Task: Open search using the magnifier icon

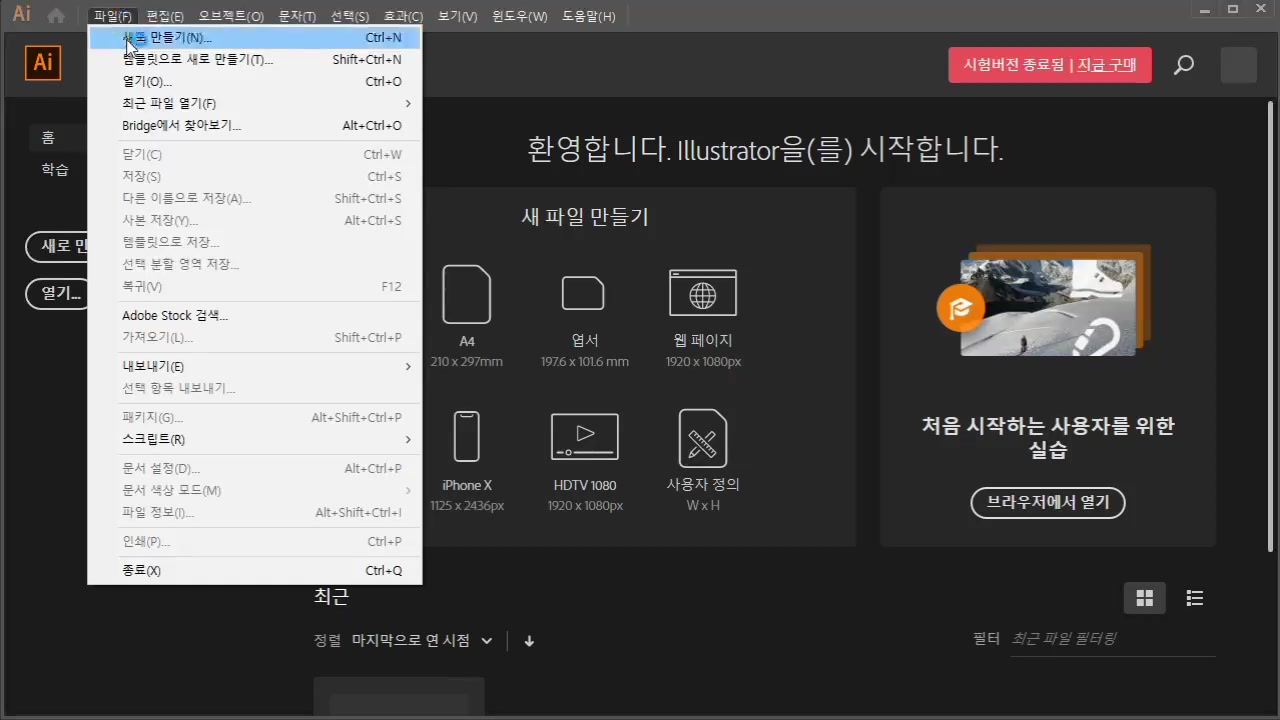Action: tap(1184, 64)
